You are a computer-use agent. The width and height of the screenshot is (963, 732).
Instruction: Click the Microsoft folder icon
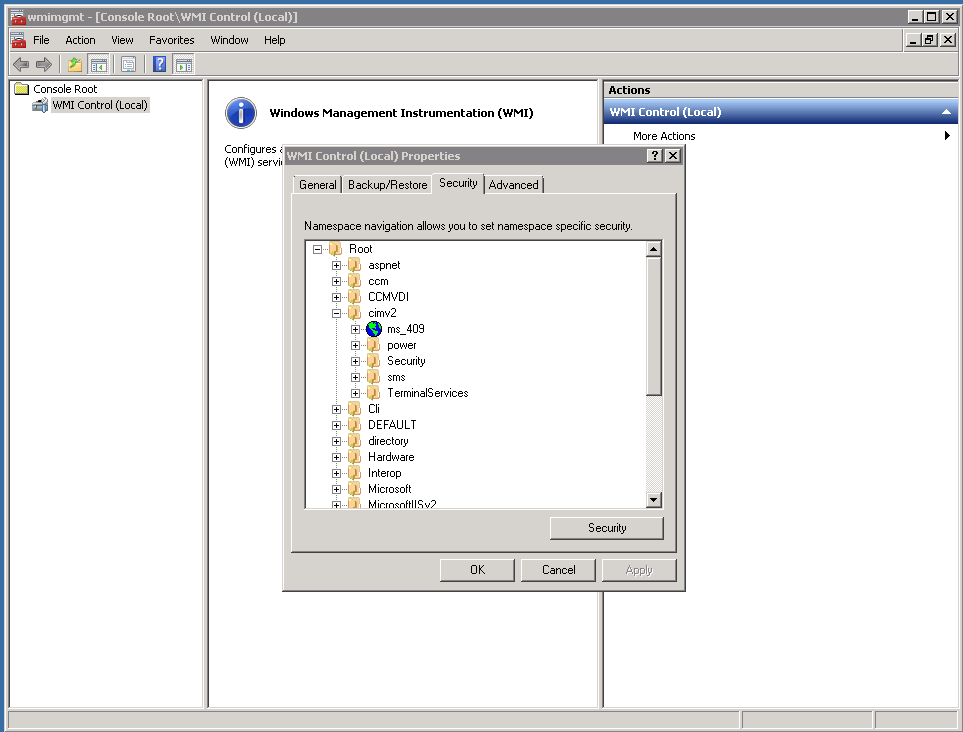(x=354, y=489)
